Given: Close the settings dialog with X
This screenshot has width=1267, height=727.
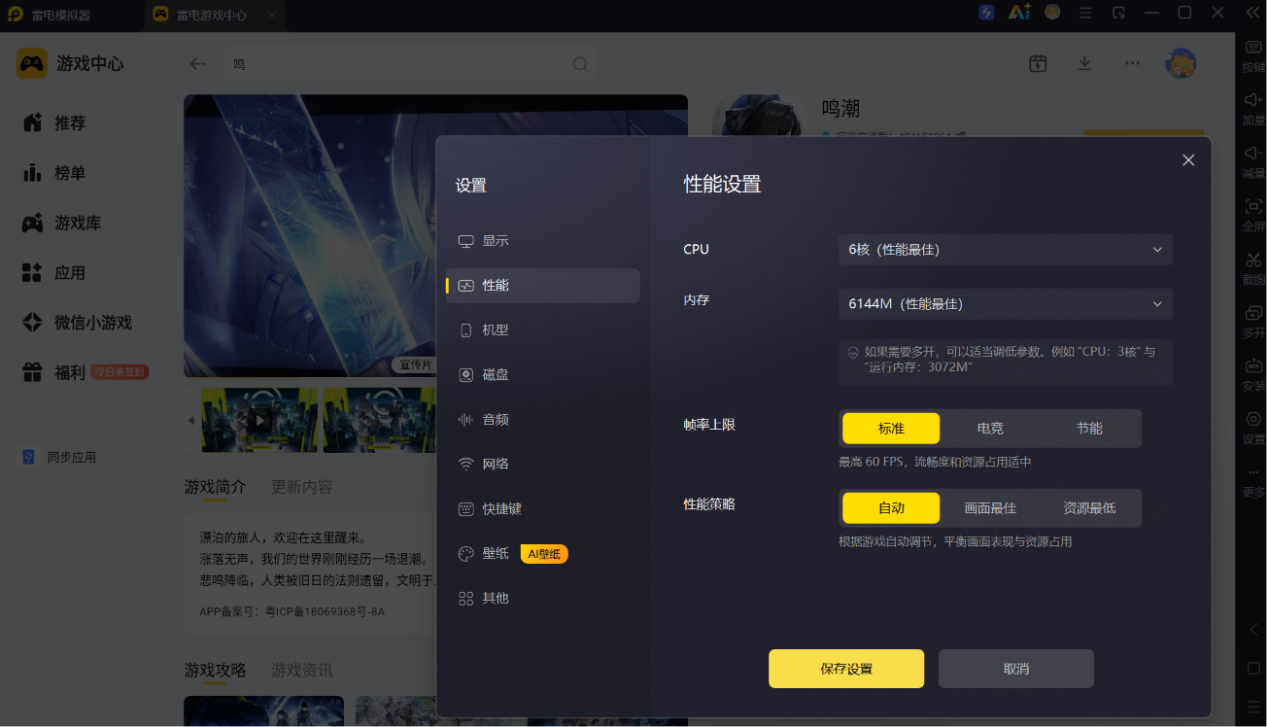Looking at the screenshot, I should (1188, 160).
